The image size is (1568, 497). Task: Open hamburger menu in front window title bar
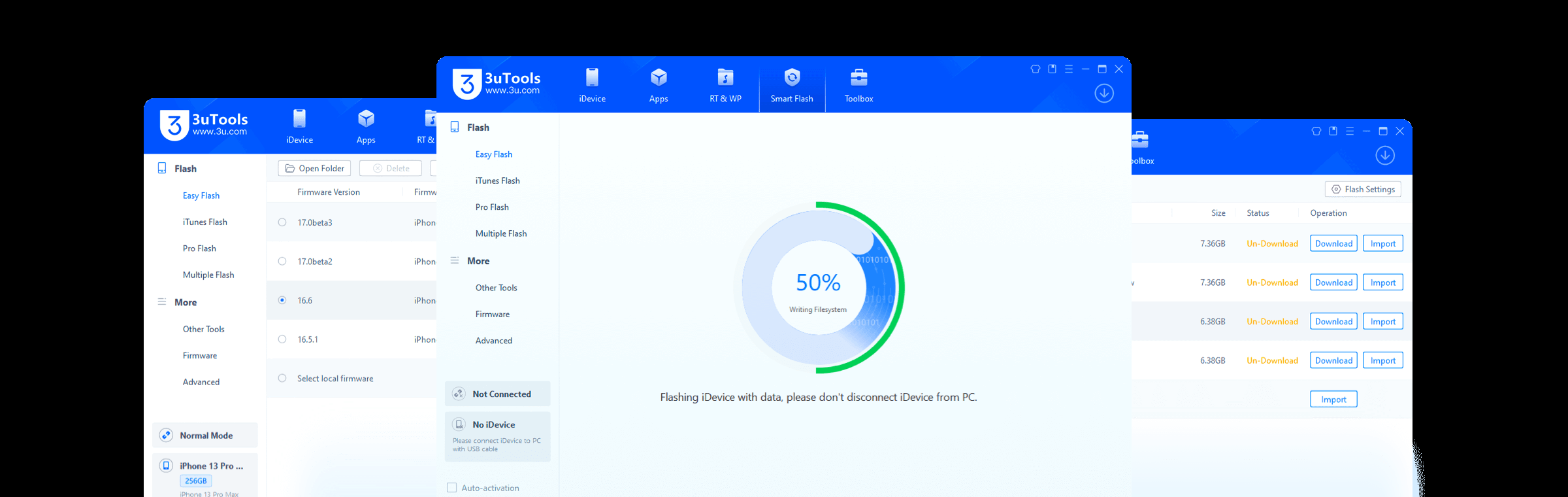pyautogui.click(x=1069, y=69)
